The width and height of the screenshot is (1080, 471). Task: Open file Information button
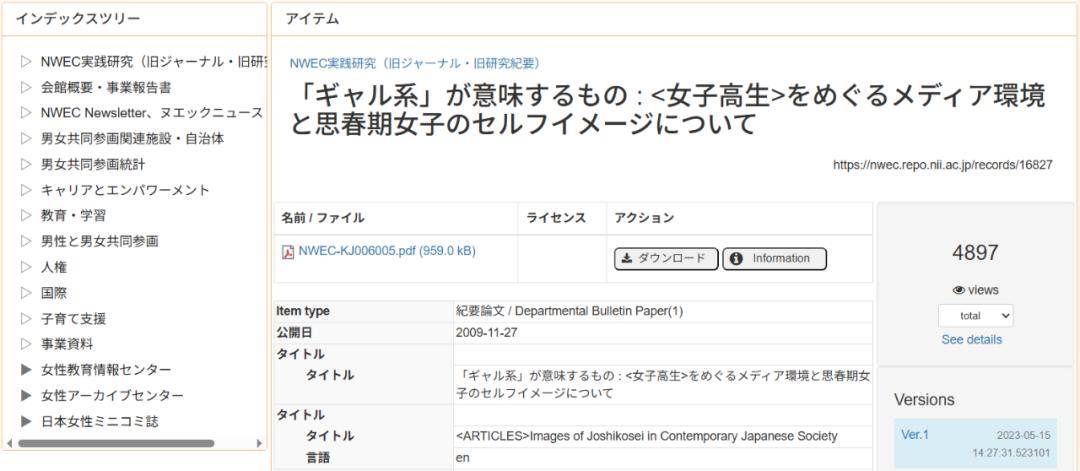click(x=774, y=259)
